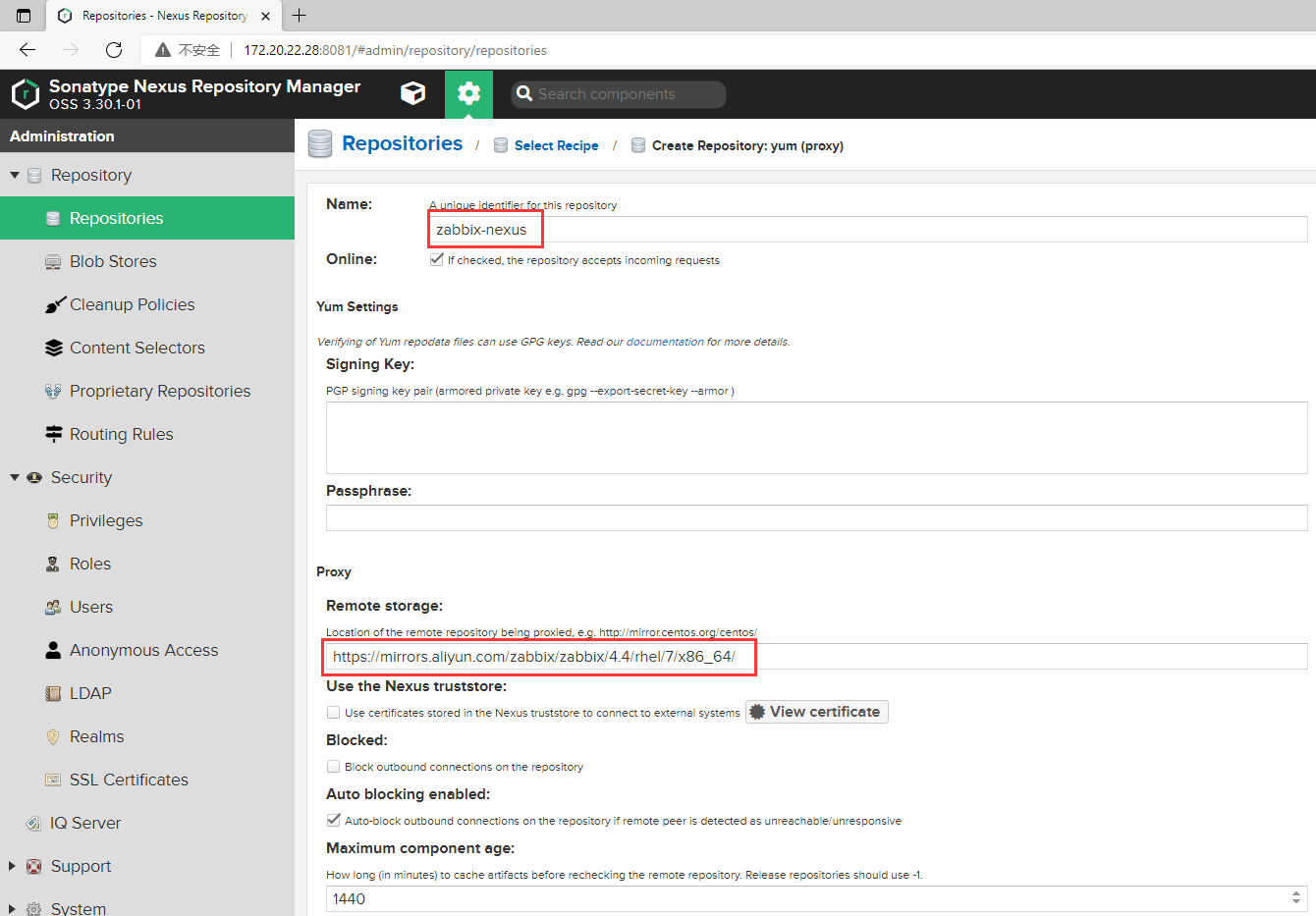Image resolution: width=1316 pixels, height=916 pixels.
Task: Click the browser address bar URL
Action: click(395, 50)
